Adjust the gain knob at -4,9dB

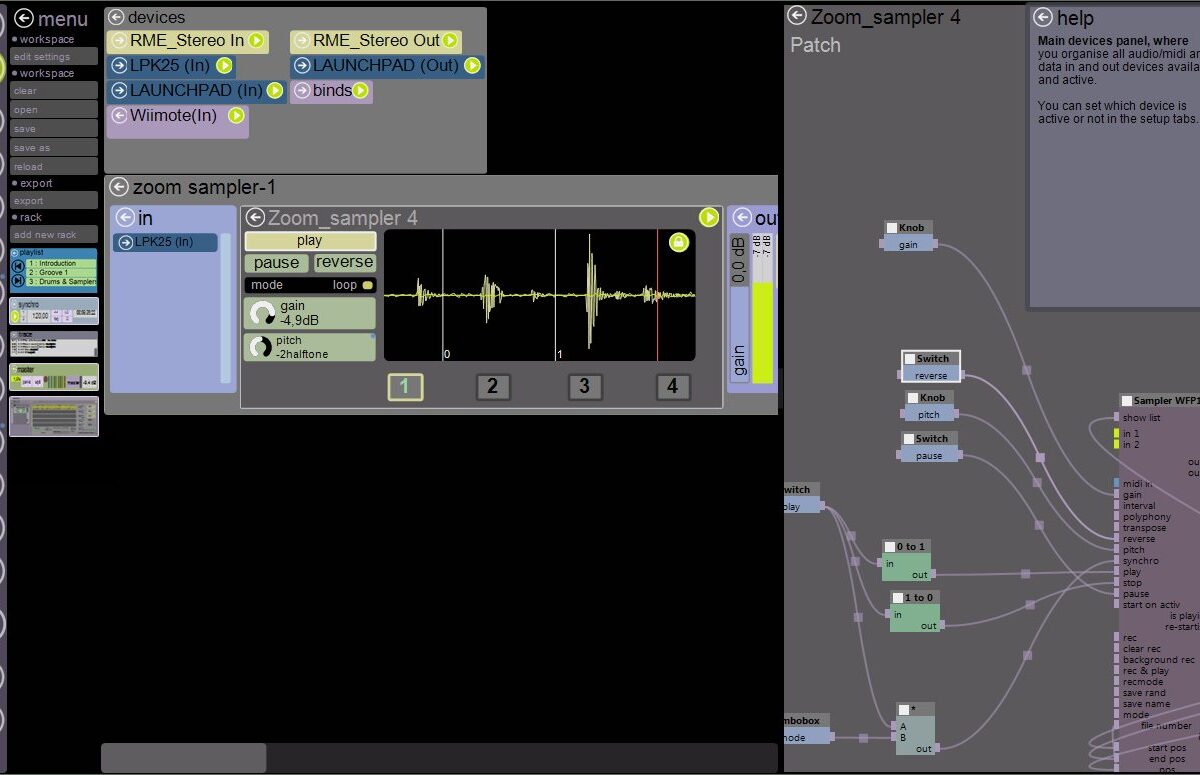(262, 313)
